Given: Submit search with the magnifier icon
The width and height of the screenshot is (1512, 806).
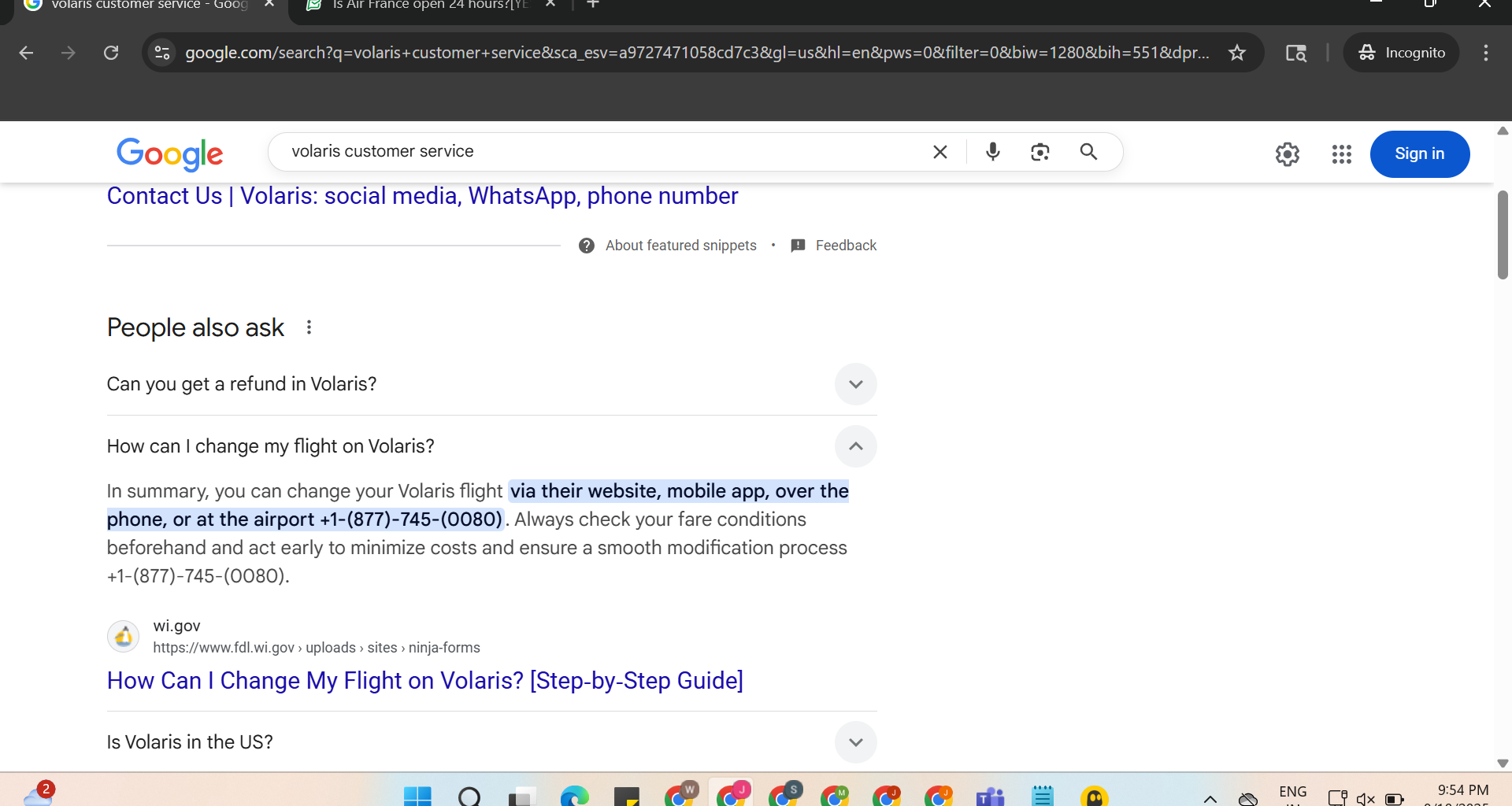Looking at the screenshot, I should coord(1088,152).
